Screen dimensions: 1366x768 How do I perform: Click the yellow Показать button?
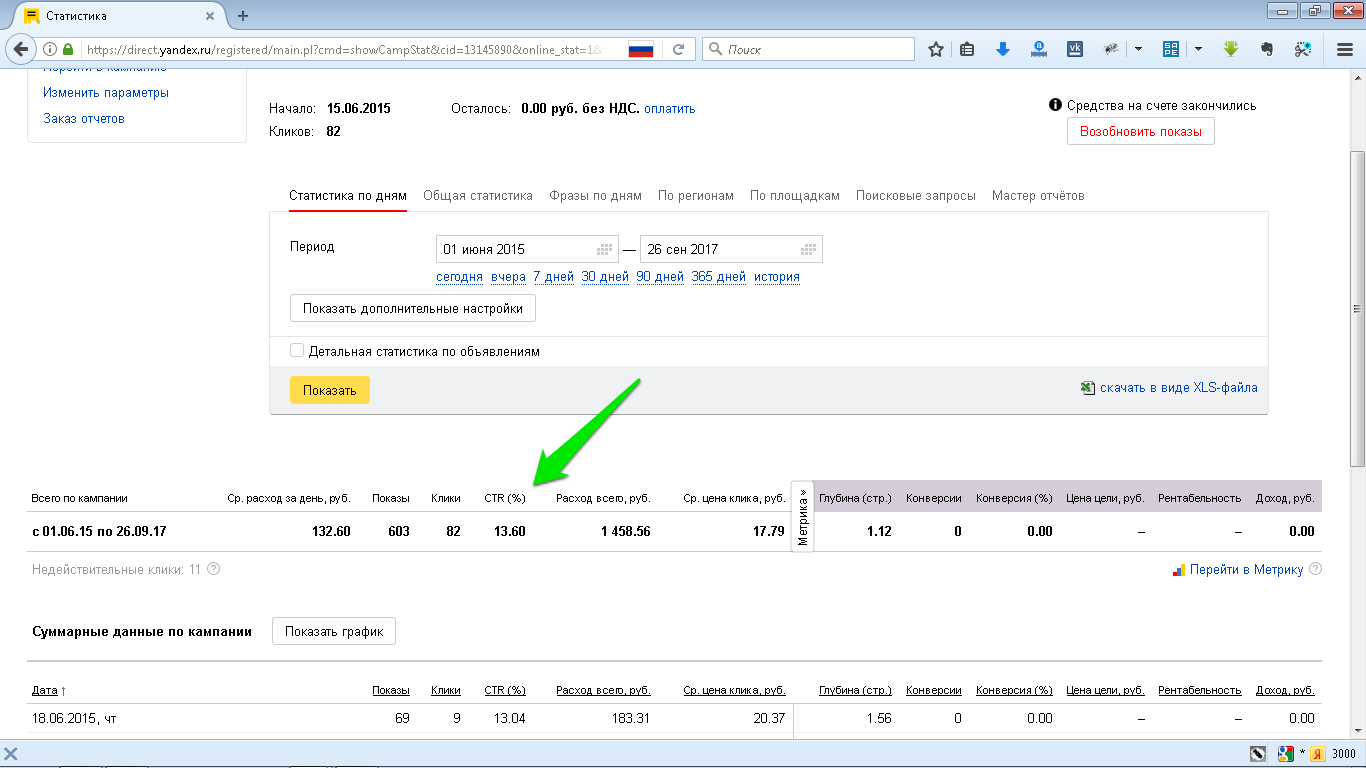330,390
